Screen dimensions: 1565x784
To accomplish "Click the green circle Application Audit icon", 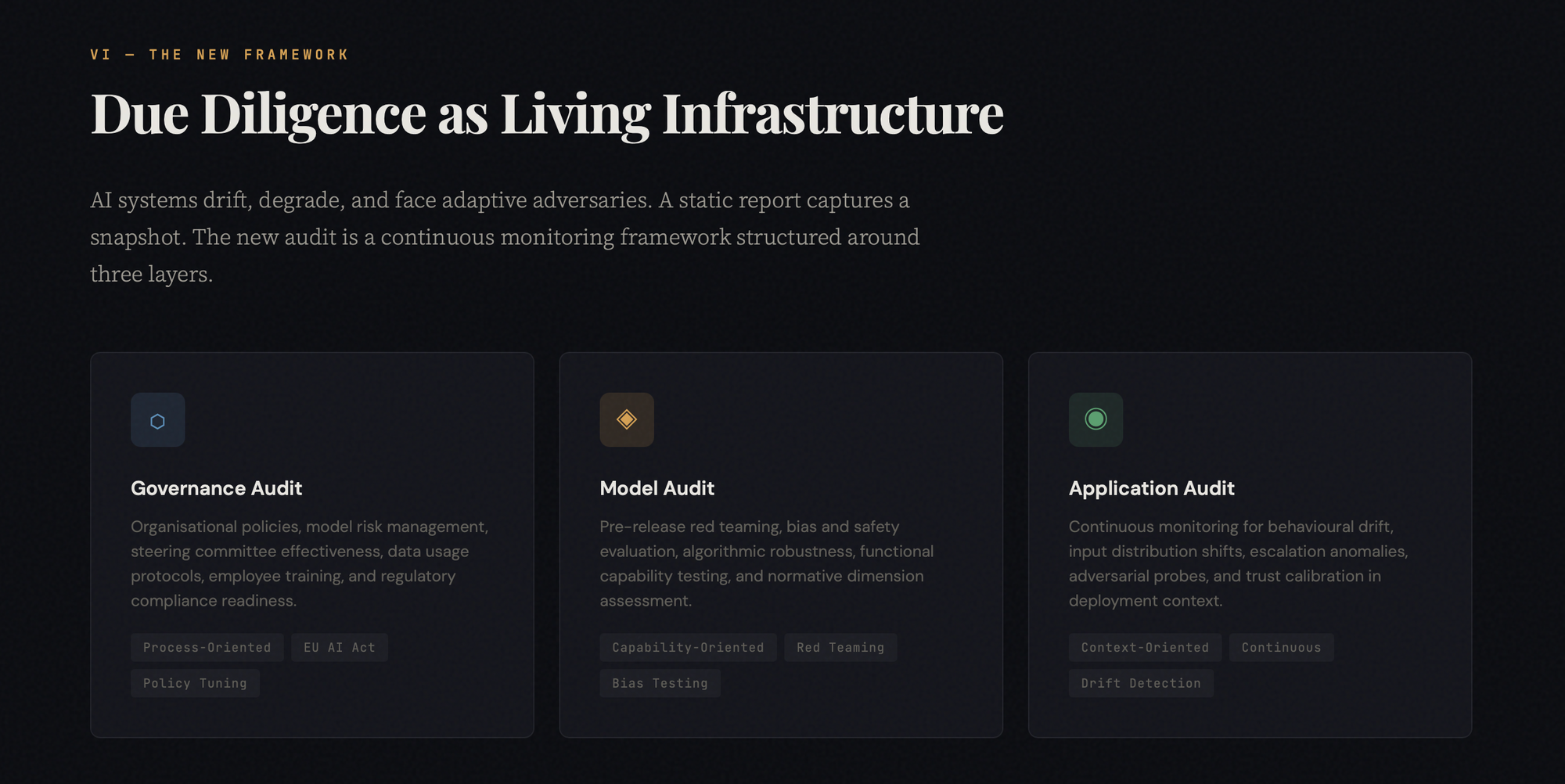I will [1095, 420].
